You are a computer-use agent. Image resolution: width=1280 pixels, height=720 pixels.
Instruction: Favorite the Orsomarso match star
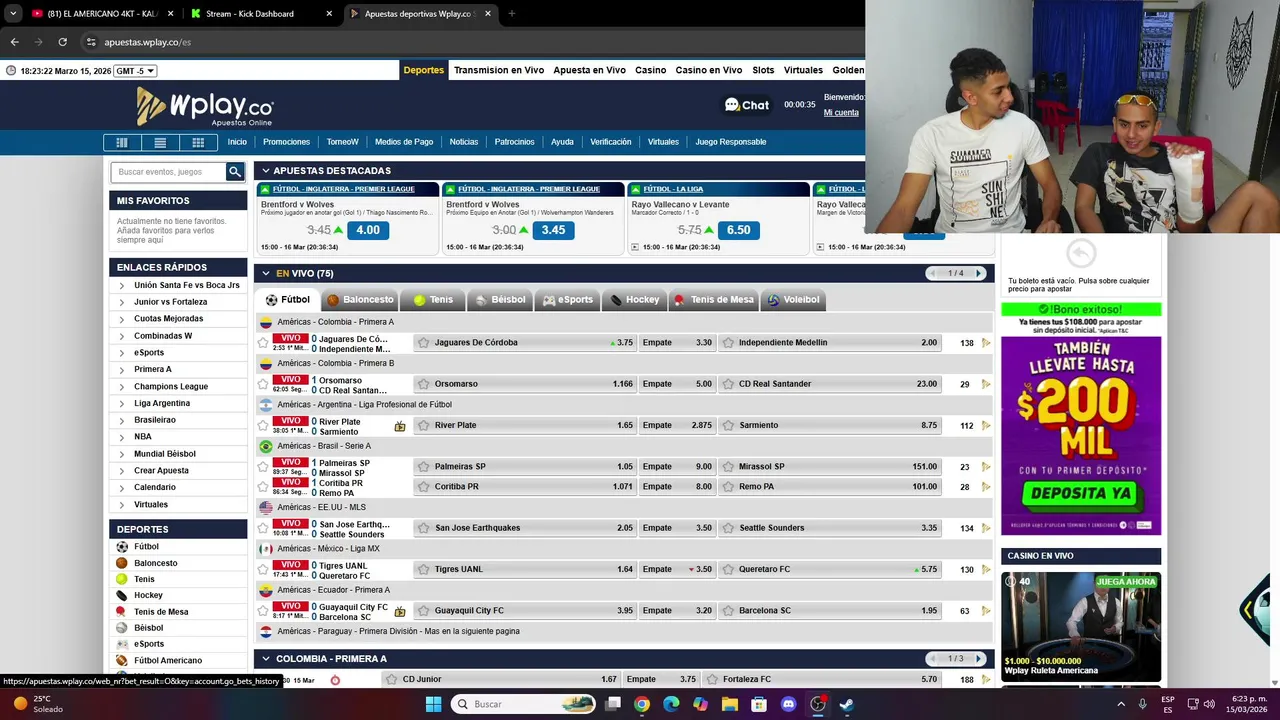(x=263, y=384)
